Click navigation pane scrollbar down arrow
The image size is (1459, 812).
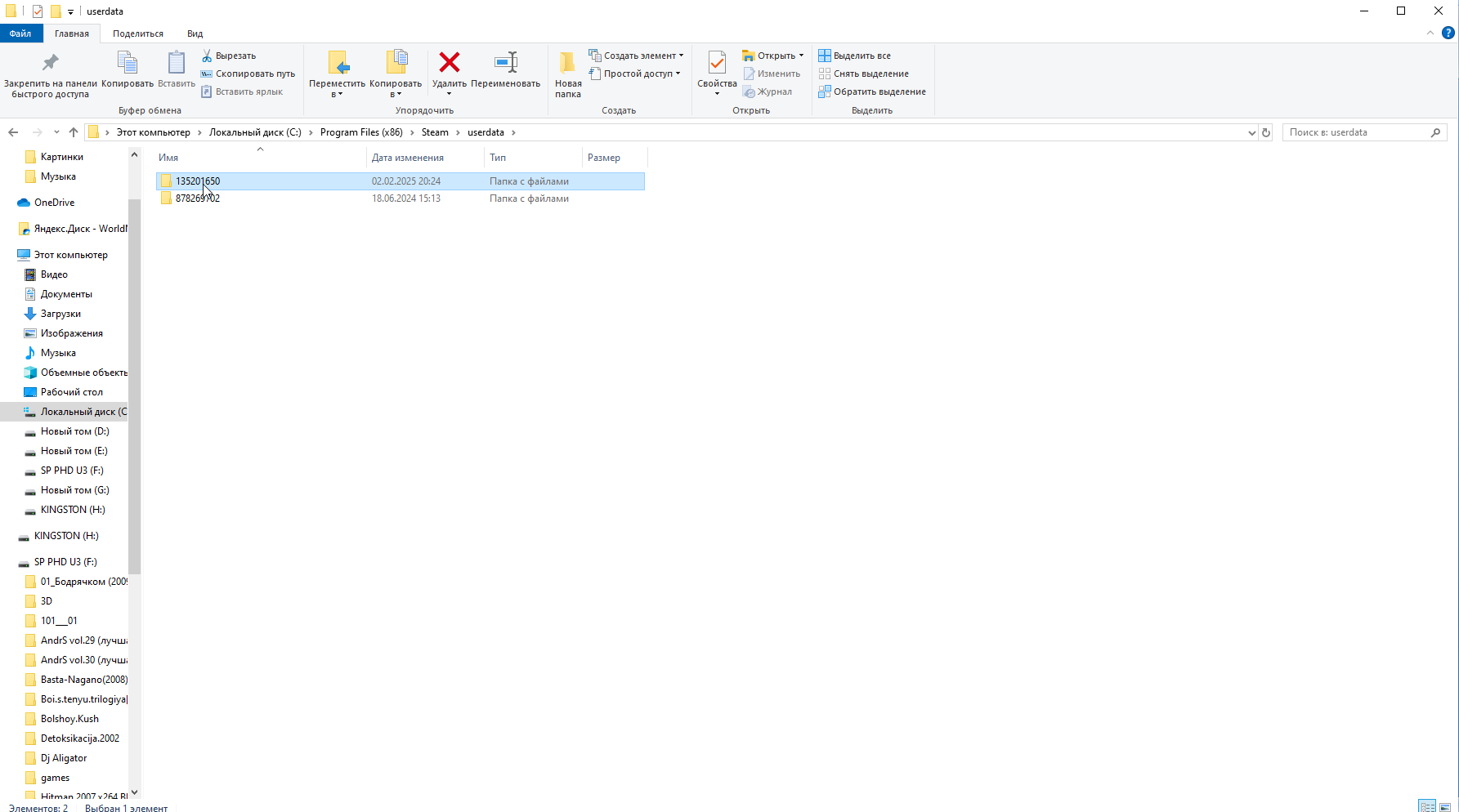134,792
